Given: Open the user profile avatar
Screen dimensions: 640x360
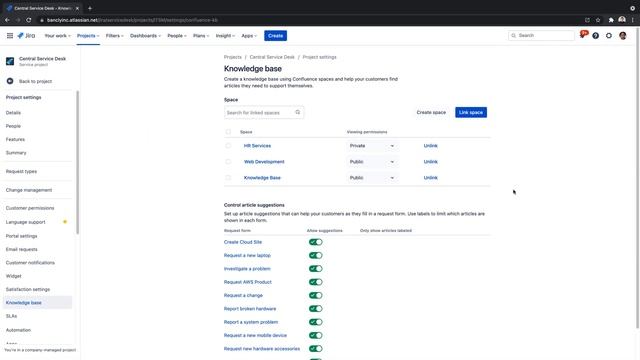Looking at the screenshot, I should [x=622, y=36].
